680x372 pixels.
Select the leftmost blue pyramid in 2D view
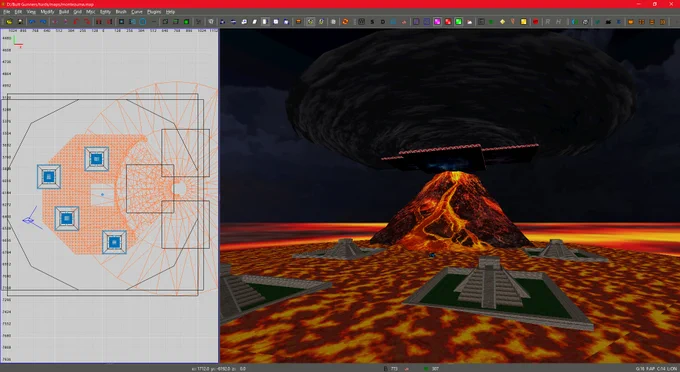(x=49, y=176)
